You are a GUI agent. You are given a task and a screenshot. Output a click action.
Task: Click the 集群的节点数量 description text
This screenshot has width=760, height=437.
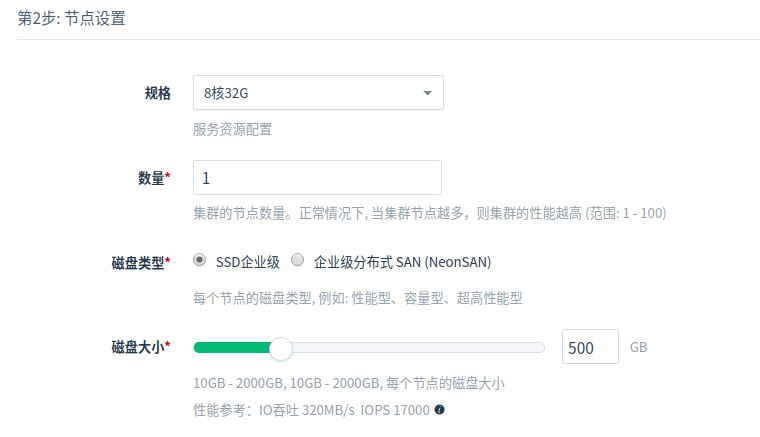(x=430, y=213)
